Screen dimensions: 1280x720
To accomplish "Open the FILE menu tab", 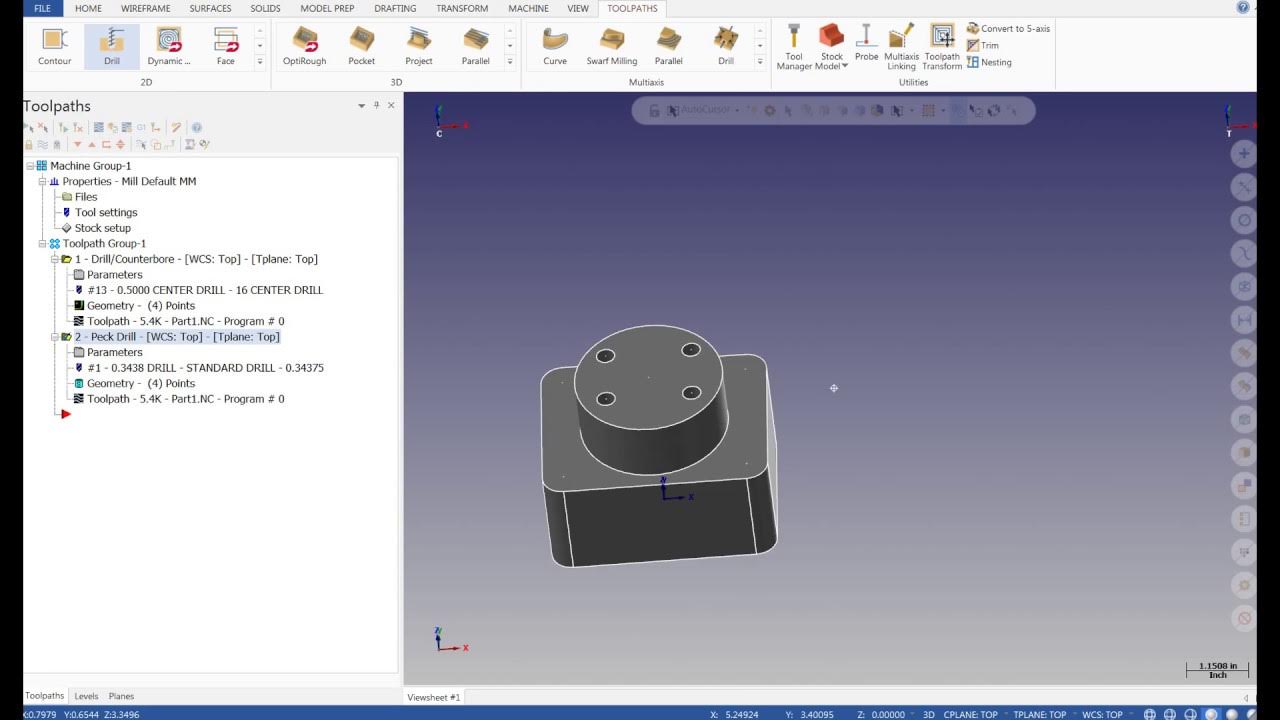I will (x=42, y=8).
